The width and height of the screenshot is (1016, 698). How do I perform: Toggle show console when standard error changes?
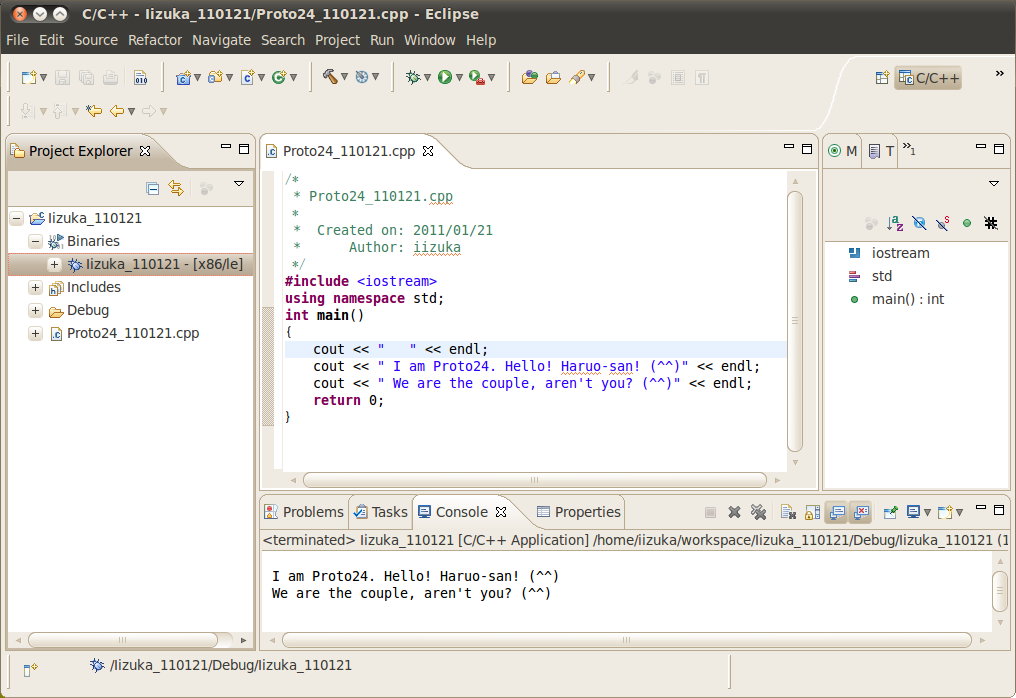click(861, 513)
